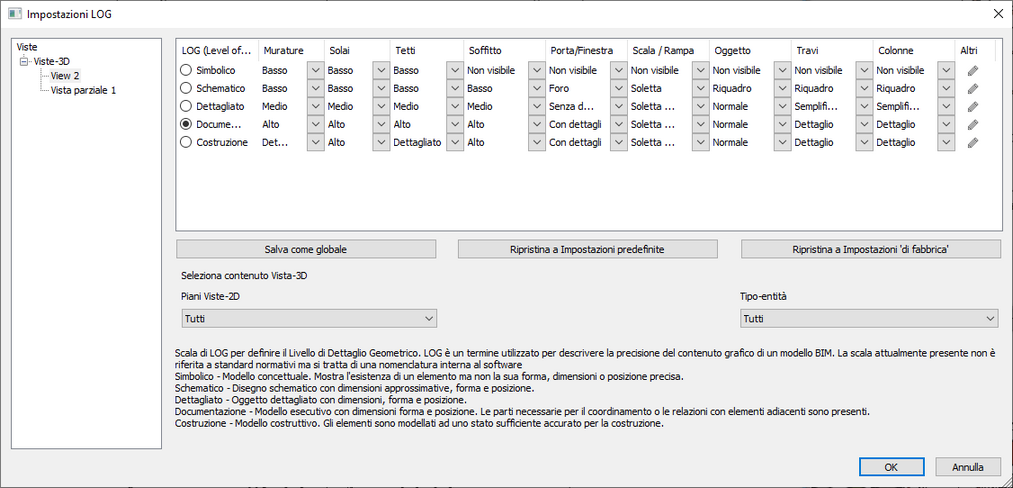Click the Oggetto column header
This screenshot has width=1013, height=488.
point(750,50)
